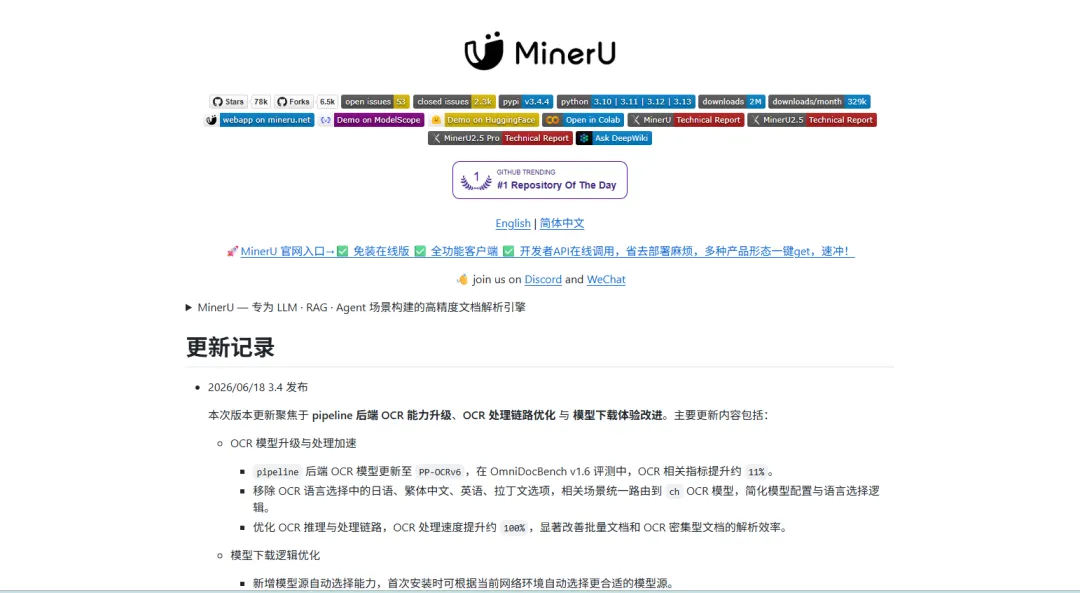The height and width of the screenshot is (593, 1080).
Task: Switch to the 简体中文 README
Action: tap(562, 223)
